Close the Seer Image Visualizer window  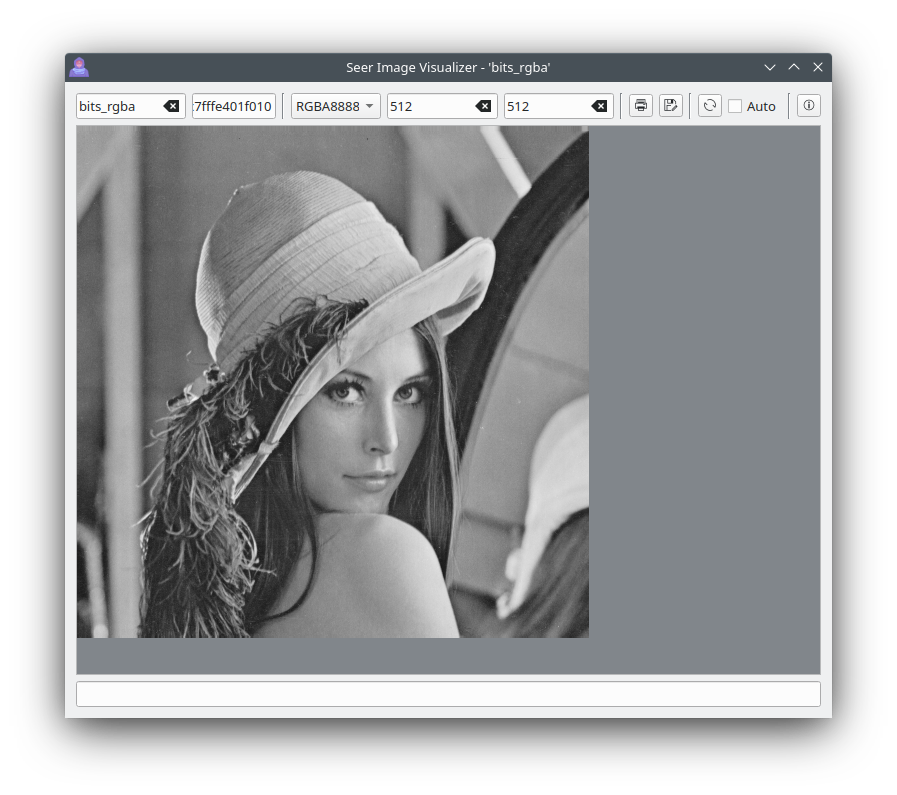[818, 67]
